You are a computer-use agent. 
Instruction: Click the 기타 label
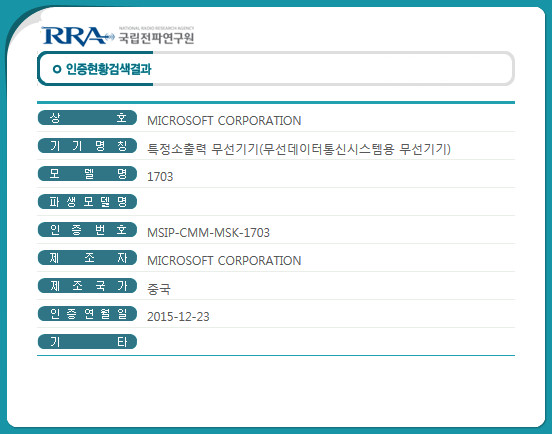click(x=87, y=341)
